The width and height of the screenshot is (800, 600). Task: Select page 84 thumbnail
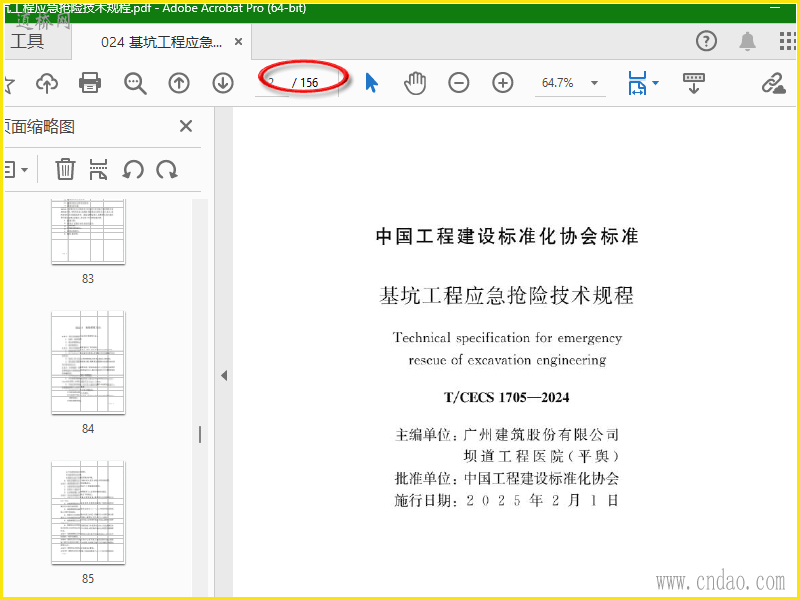[x=88, y=362]
